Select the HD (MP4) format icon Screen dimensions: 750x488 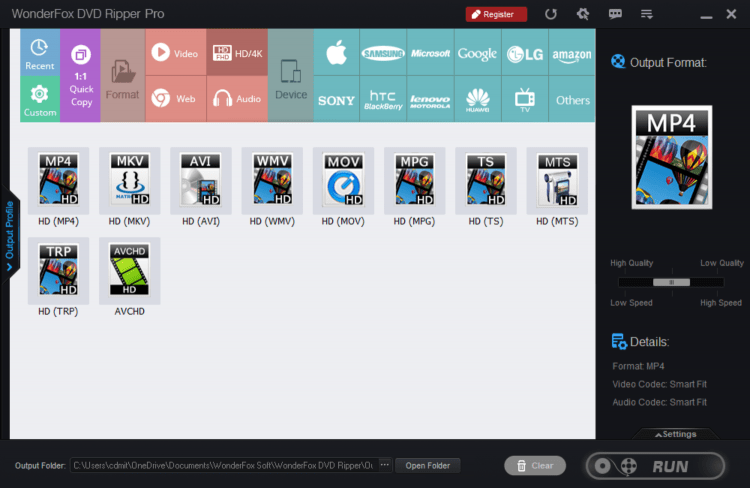coord(58,180)
